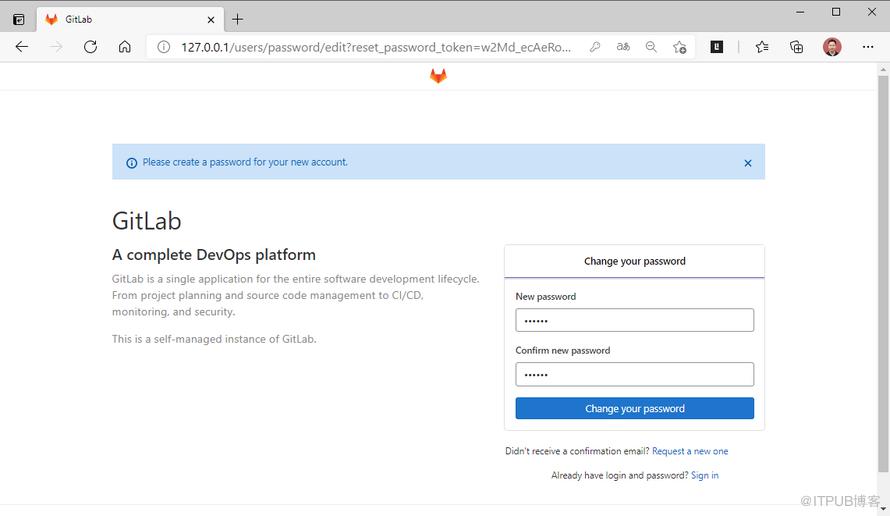Focus the Confirm new password field
The height and width of the screenshot is (516, 890).
[635, 374]
